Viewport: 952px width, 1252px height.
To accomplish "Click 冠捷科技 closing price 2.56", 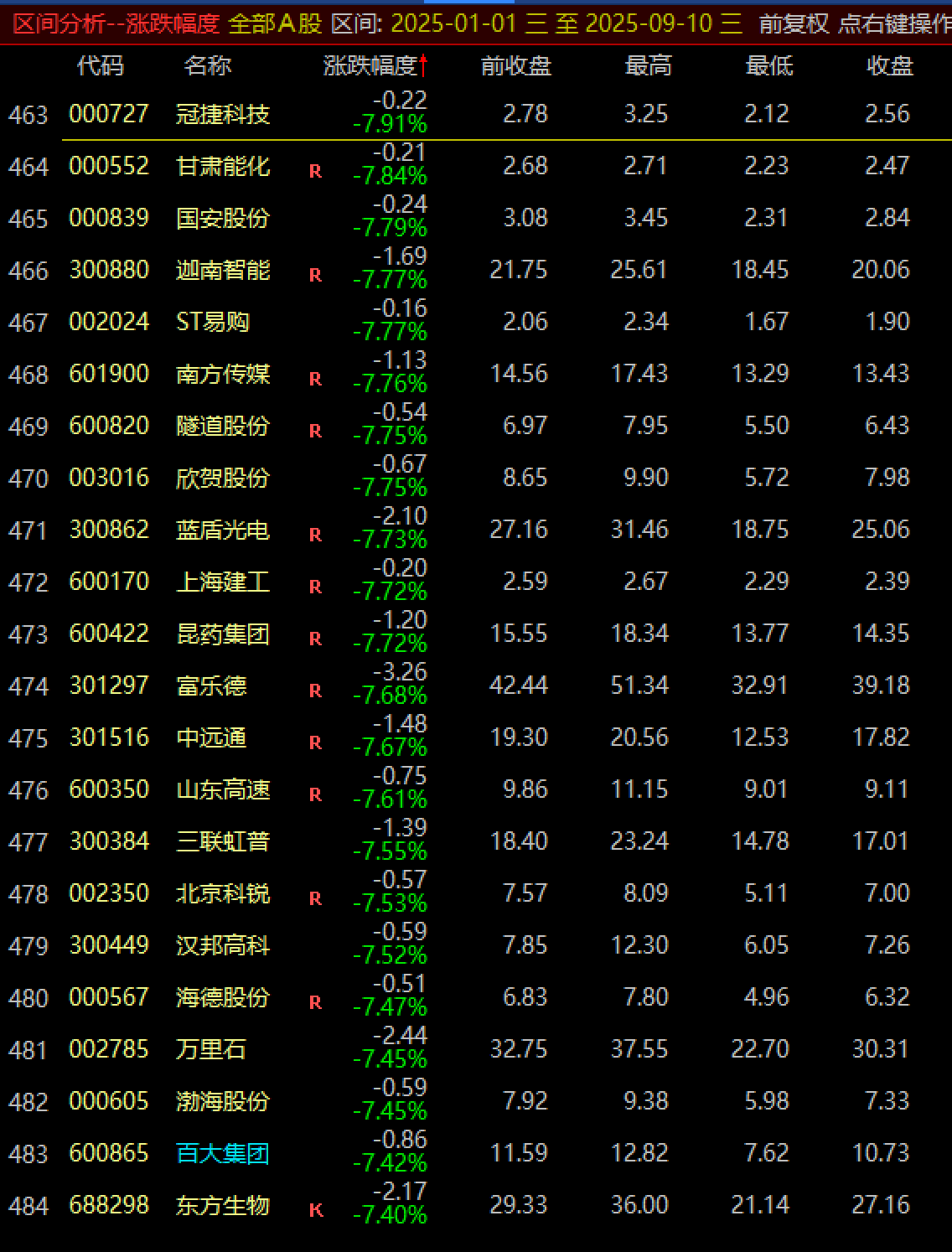I will coord(887,114).
